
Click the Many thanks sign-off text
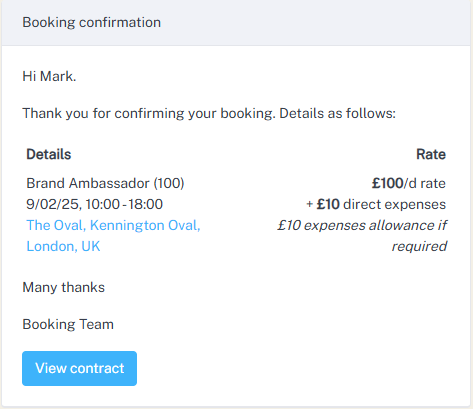[63, 287]
